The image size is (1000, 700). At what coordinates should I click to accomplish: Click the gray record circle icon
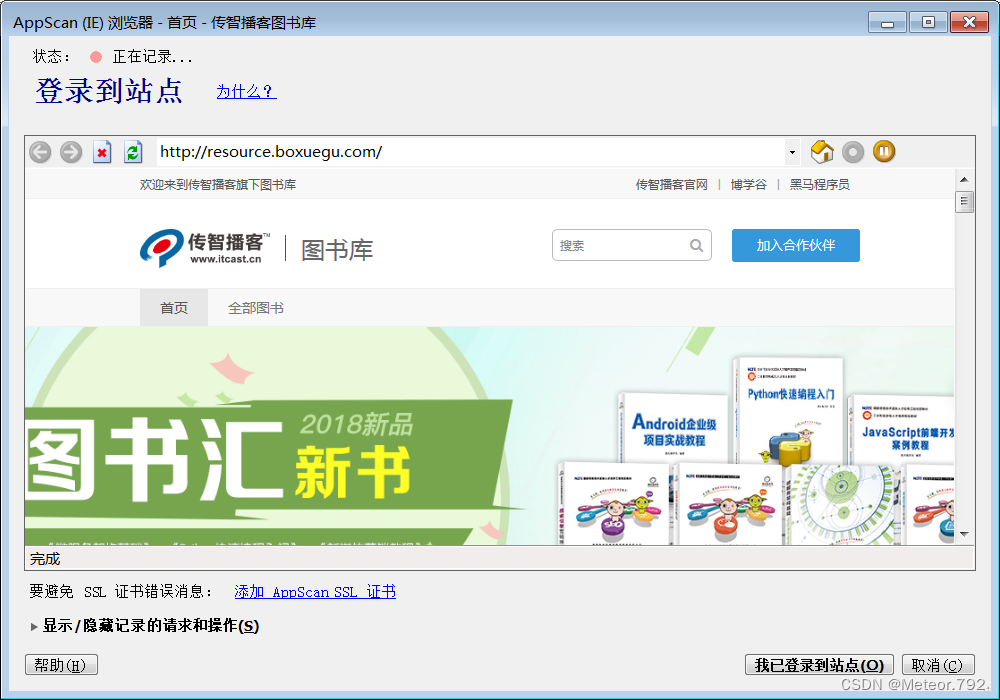point(853,152)
